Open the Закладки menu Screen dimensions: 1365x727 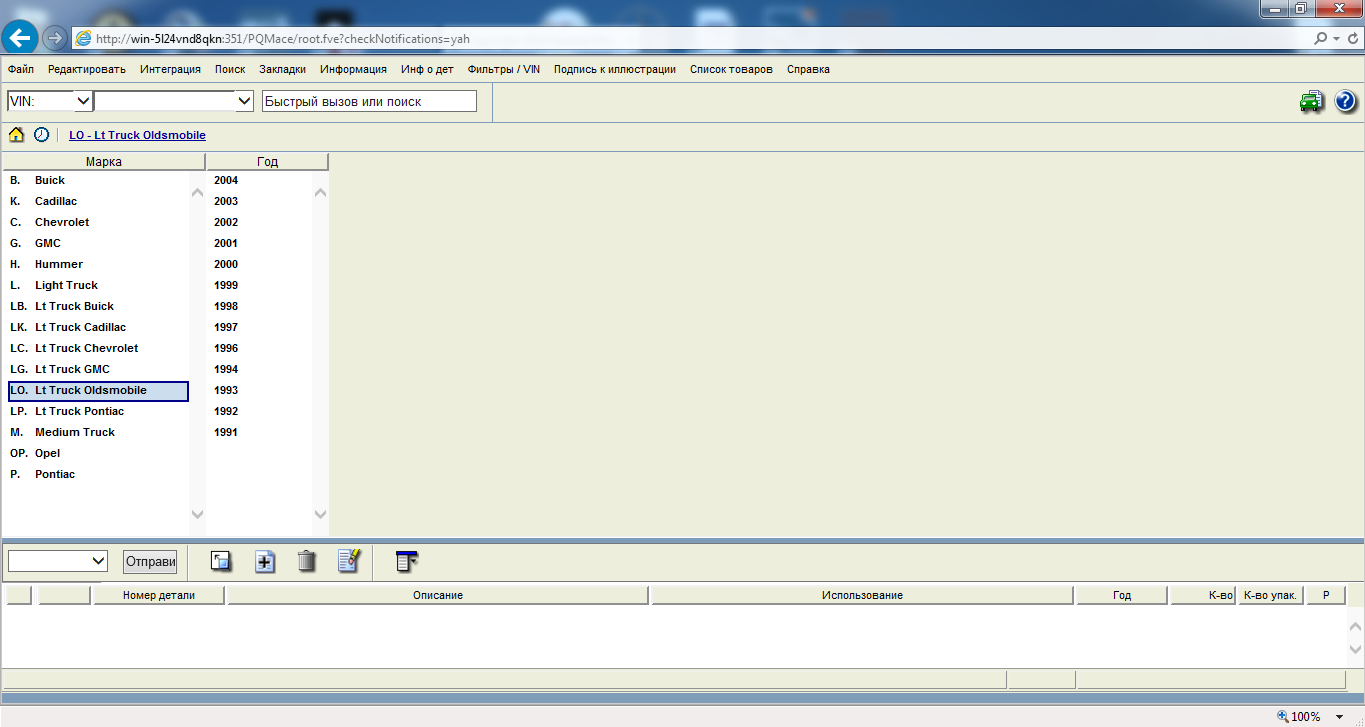282,70
